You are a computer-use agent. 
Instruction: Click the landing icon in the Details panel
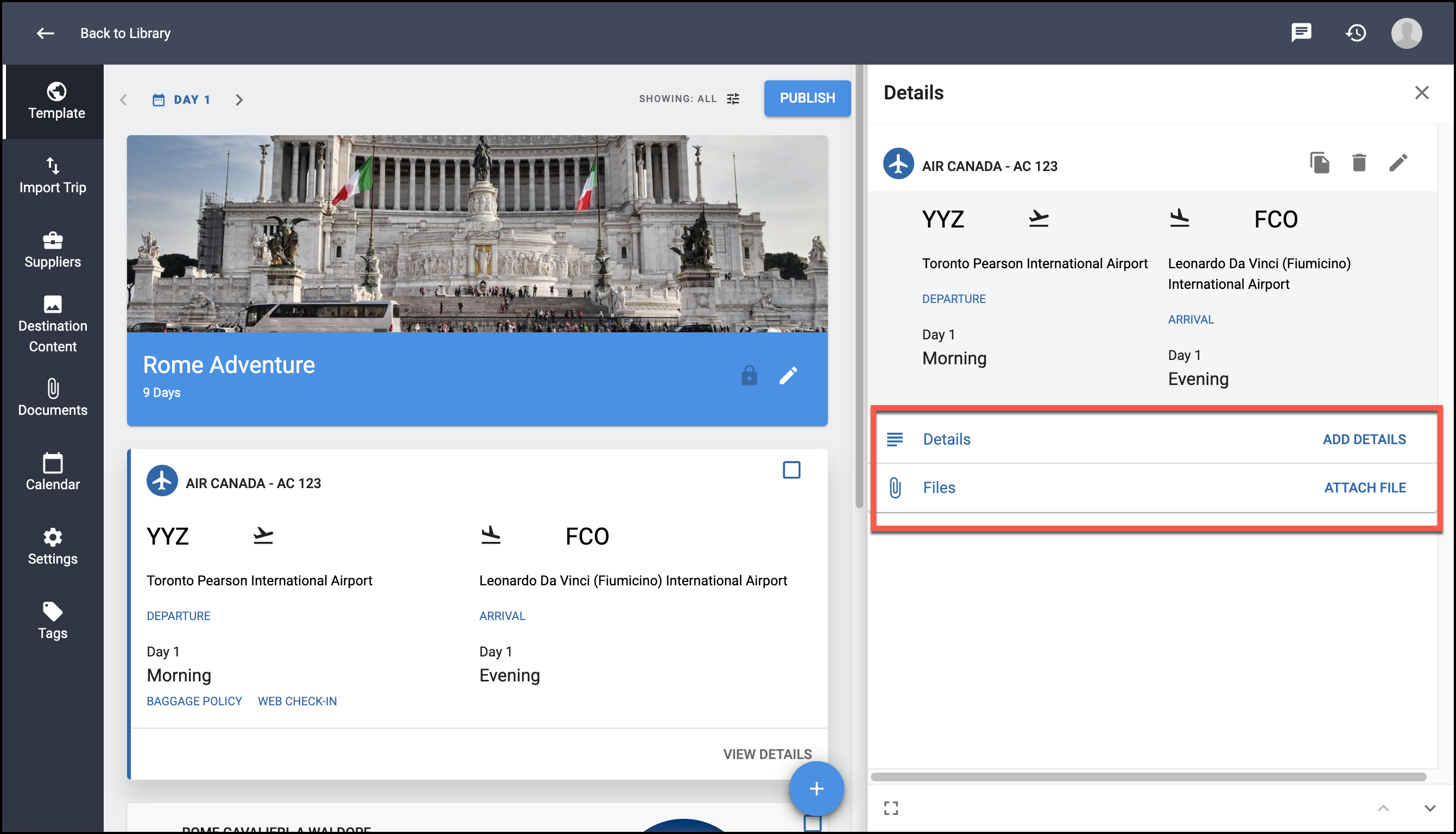[1180, 218]
